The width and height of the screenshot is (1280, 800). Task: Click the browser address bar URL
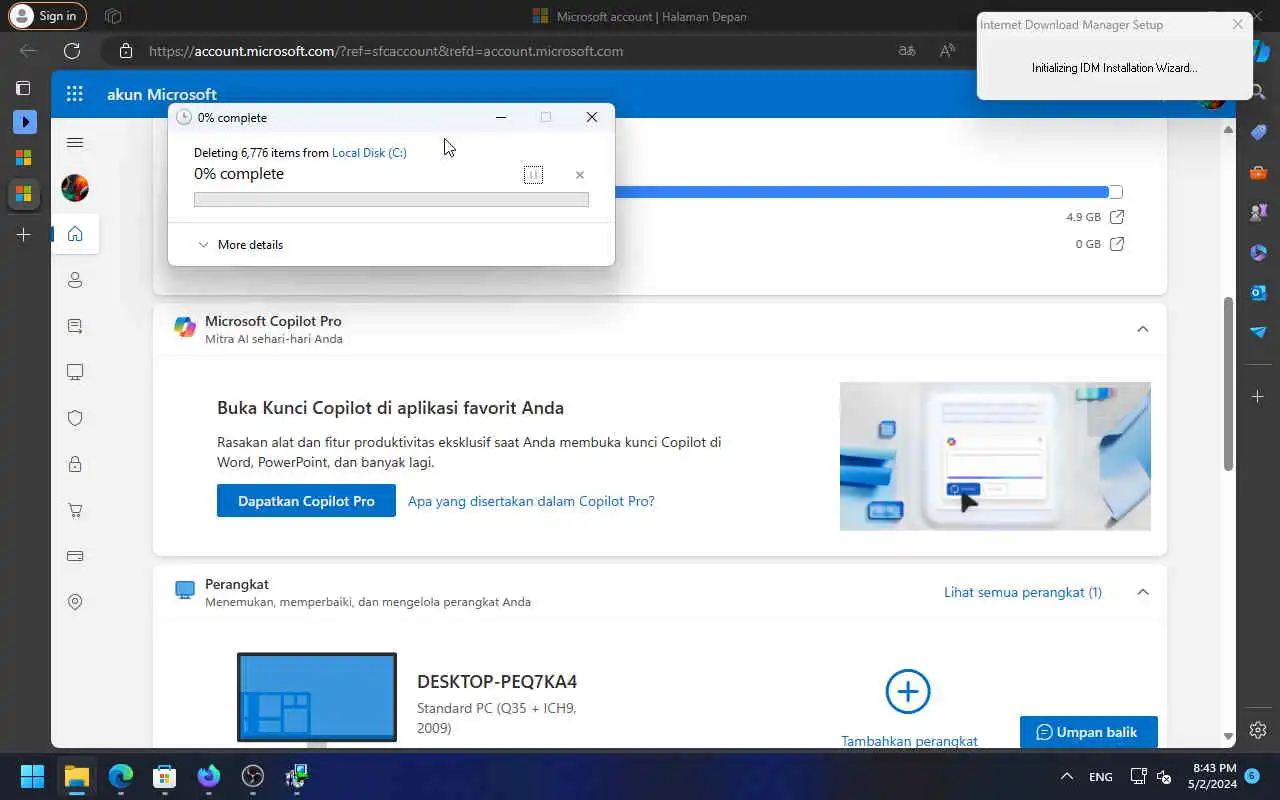386,51
